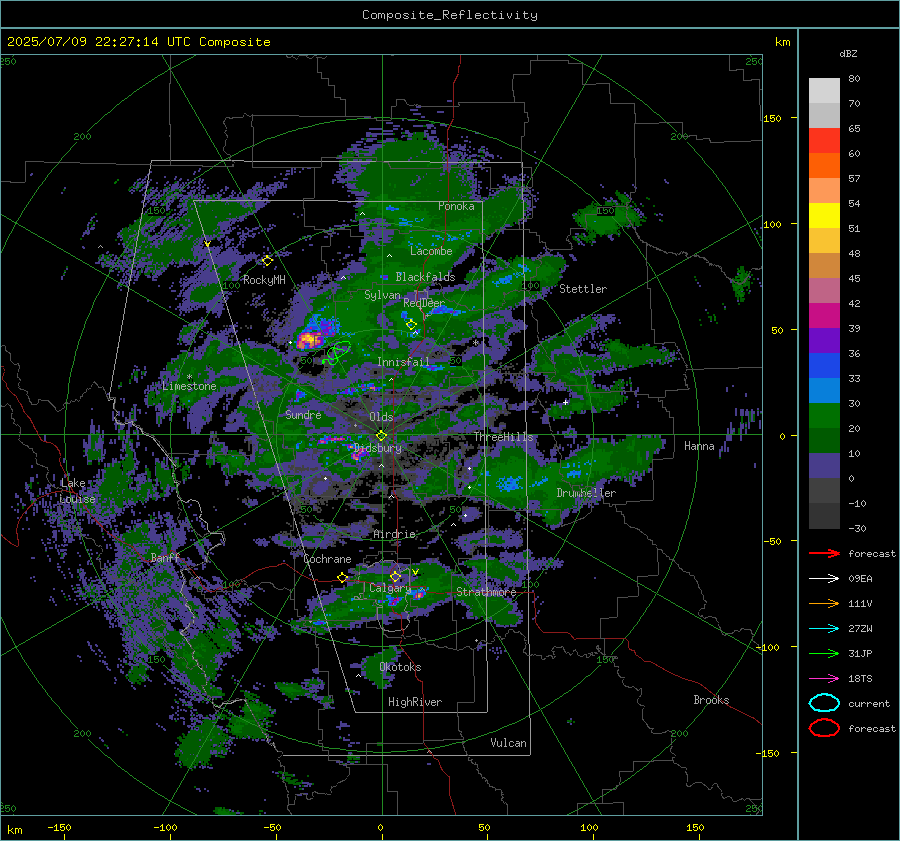
Task: Click the RedDeer city label
Action: tap(424, 303)
